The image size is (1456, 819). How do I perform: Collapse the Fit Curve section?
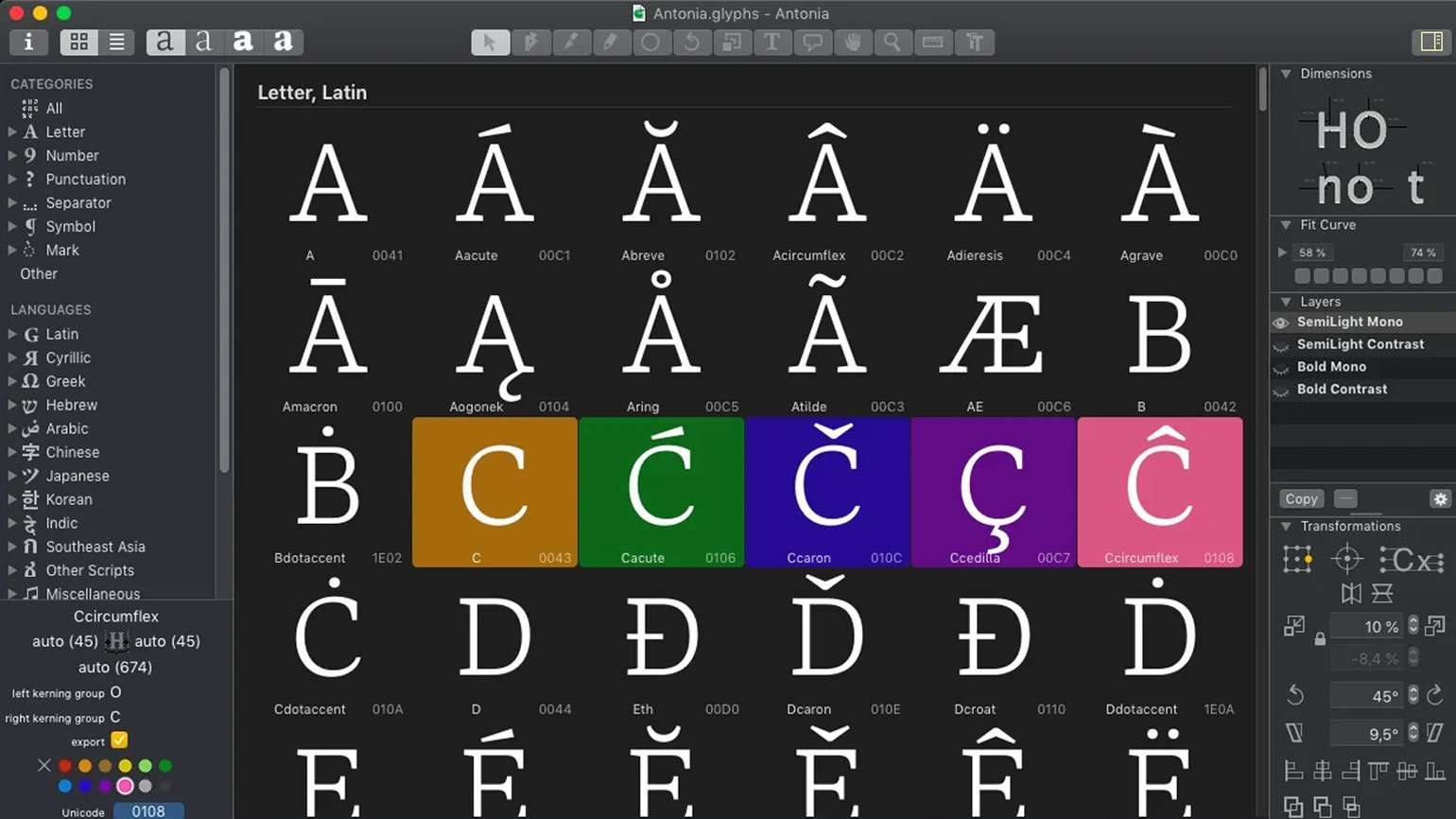1286,225
